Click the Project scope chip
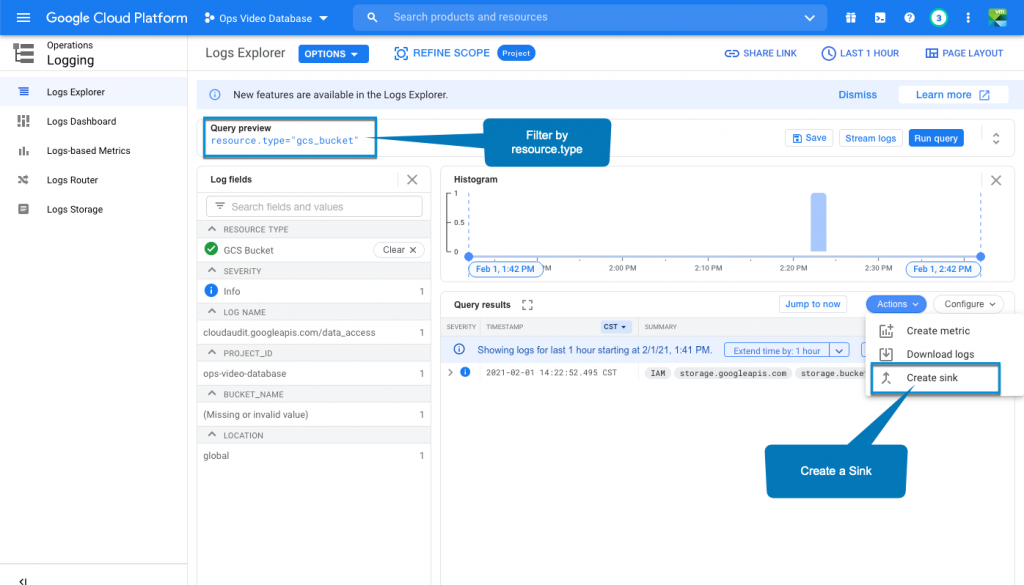The image size is (1024, 585). coord(516,54)
